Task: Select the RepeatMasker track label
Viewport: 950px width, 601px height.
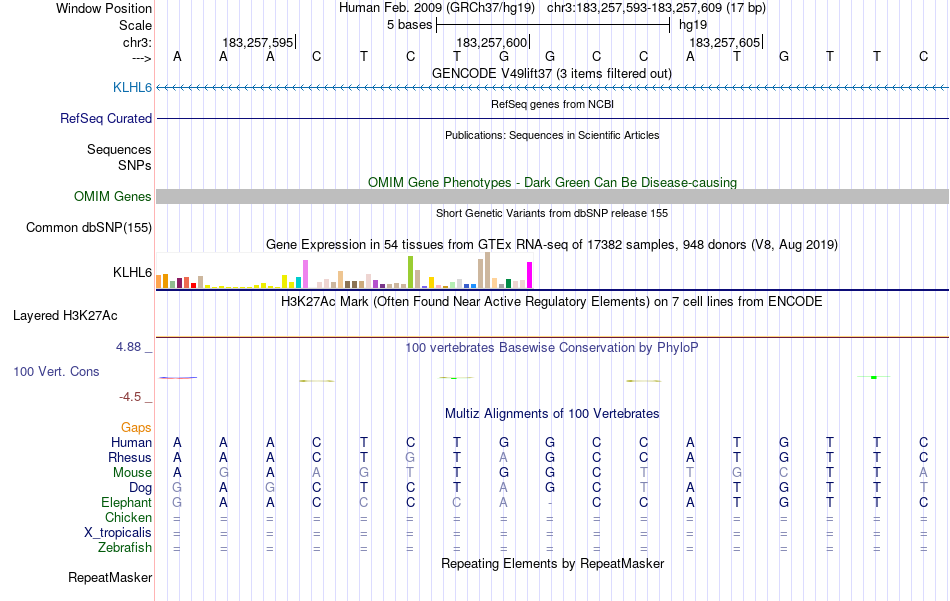Action: (110, 578)
